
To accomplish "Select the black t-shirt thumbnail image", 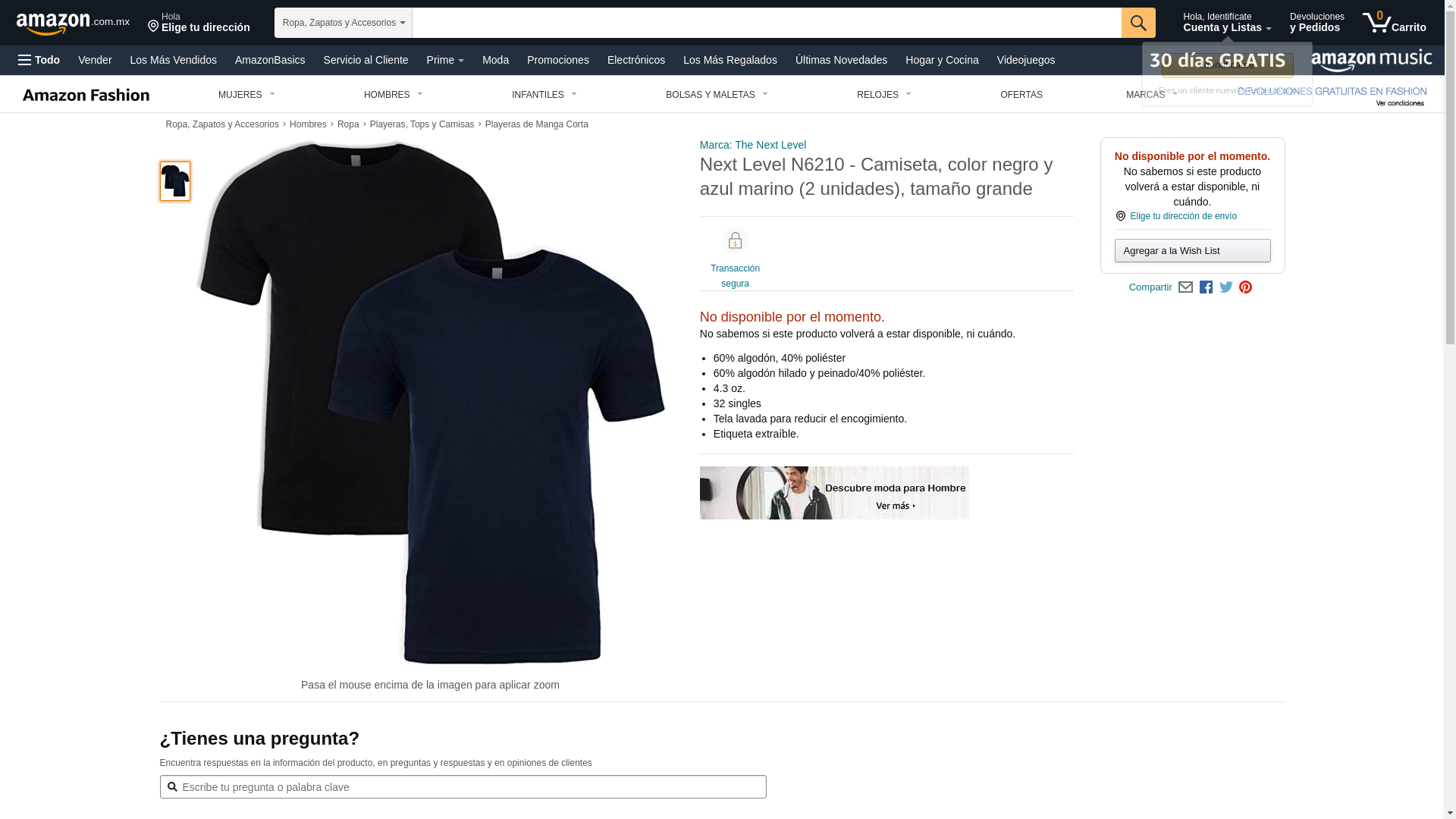I will 175,181.
